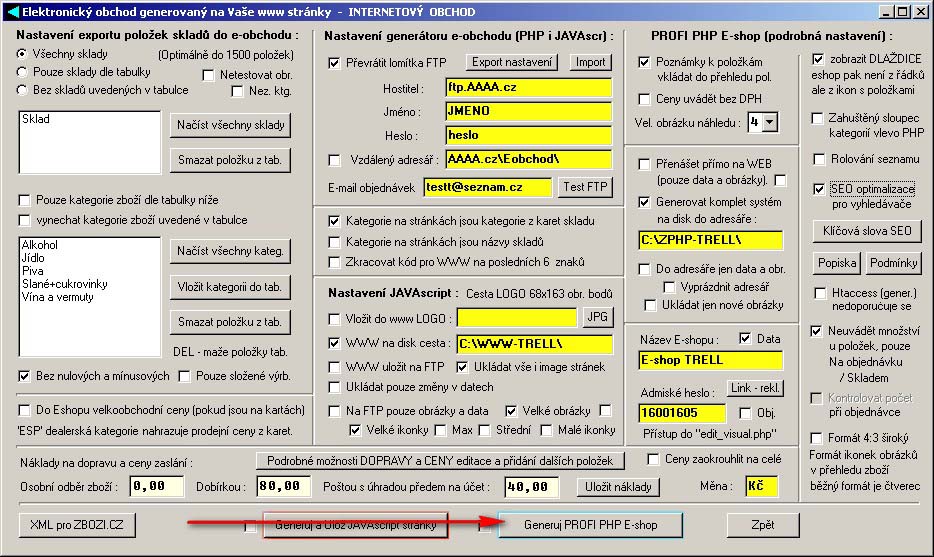Enable the 'Vložit do www LOGO' checkbox
Image resolution: width=934 pixels, height=557 pixels.
tap(334, 319)
